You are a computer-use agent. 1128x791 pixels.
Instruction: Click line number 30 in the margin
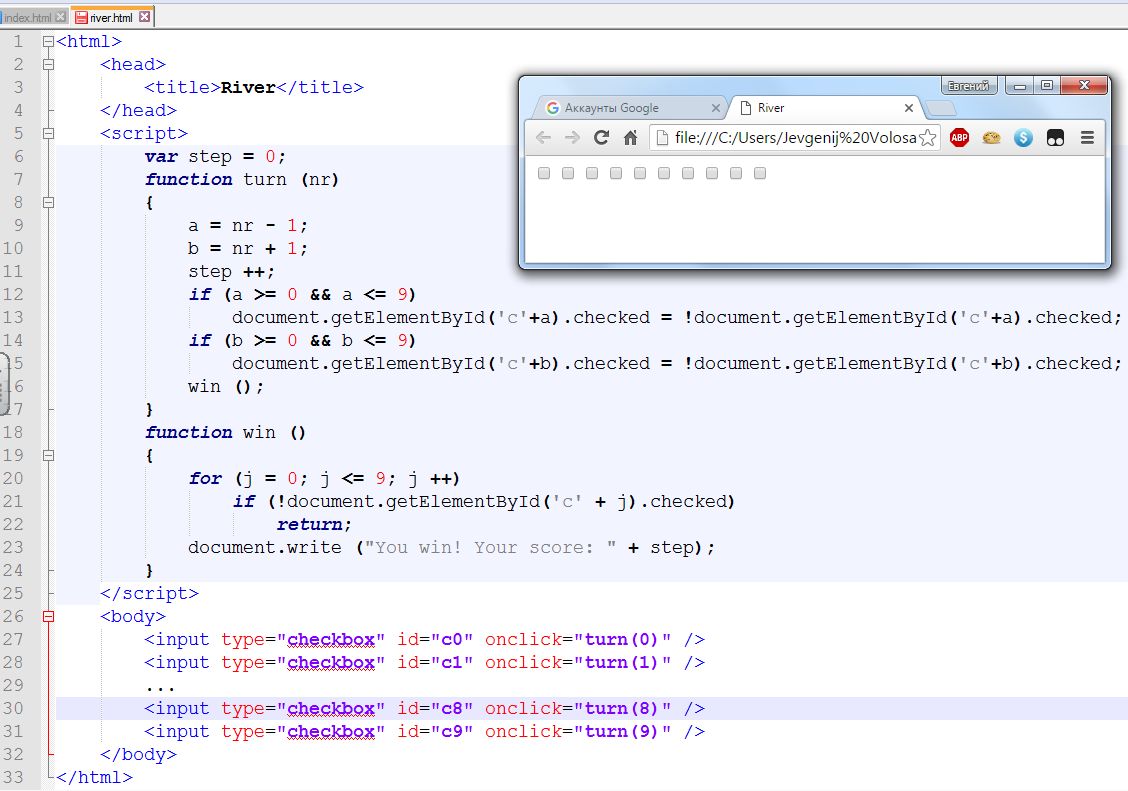[13, 708]
